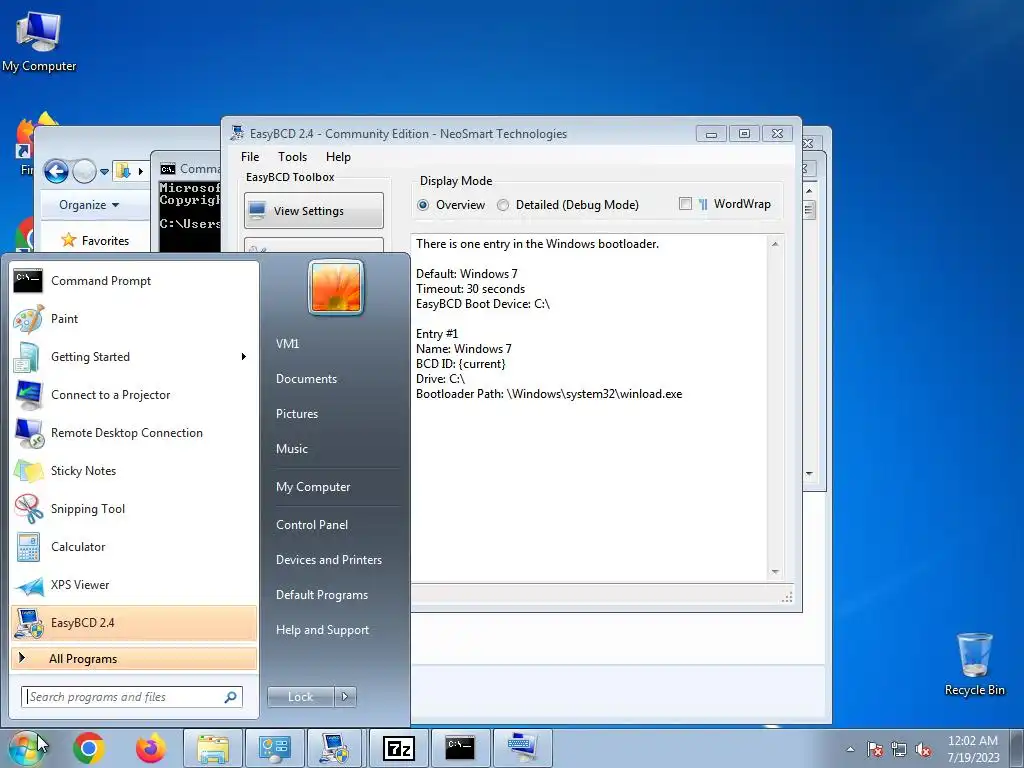This screenshot has width=1024, height=768.
Task: Open Help menu in EasyBCD
Action: [338, 157]
